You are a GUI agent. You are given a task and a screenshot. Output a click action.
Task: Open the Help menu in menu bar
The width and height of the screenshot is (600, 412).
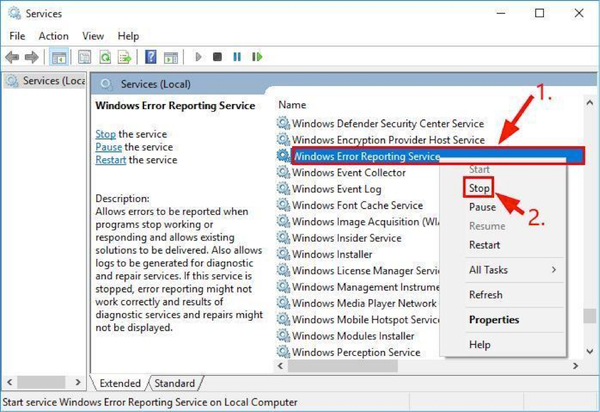[x=128, y=36]
